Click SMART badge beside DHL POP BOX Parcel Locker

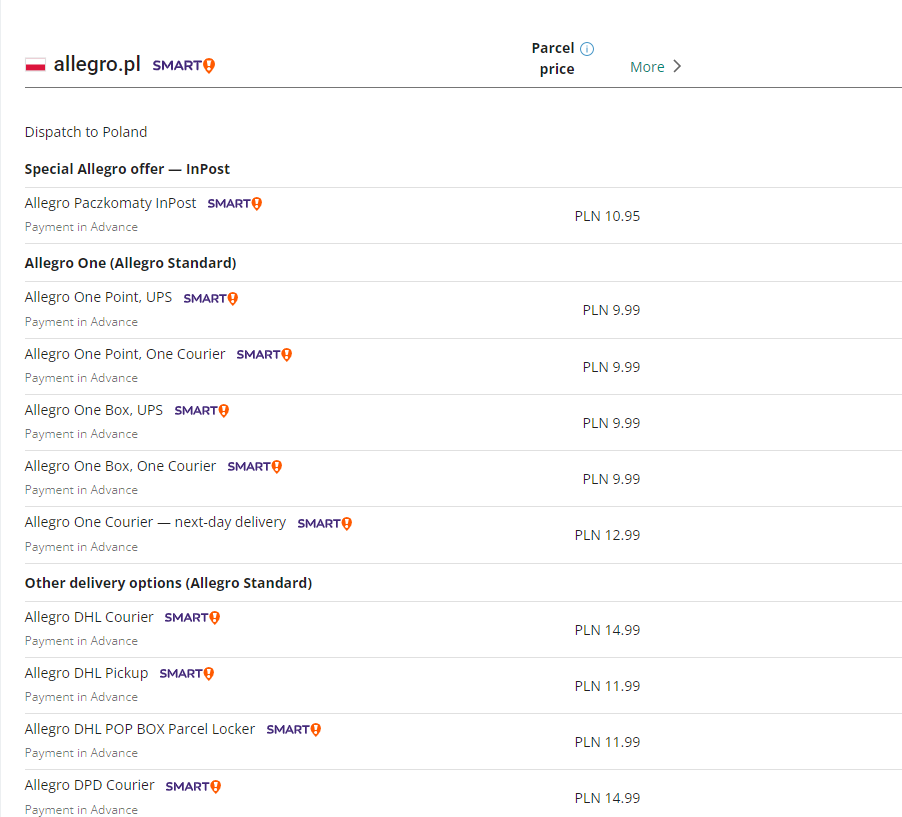pos(294,730)
